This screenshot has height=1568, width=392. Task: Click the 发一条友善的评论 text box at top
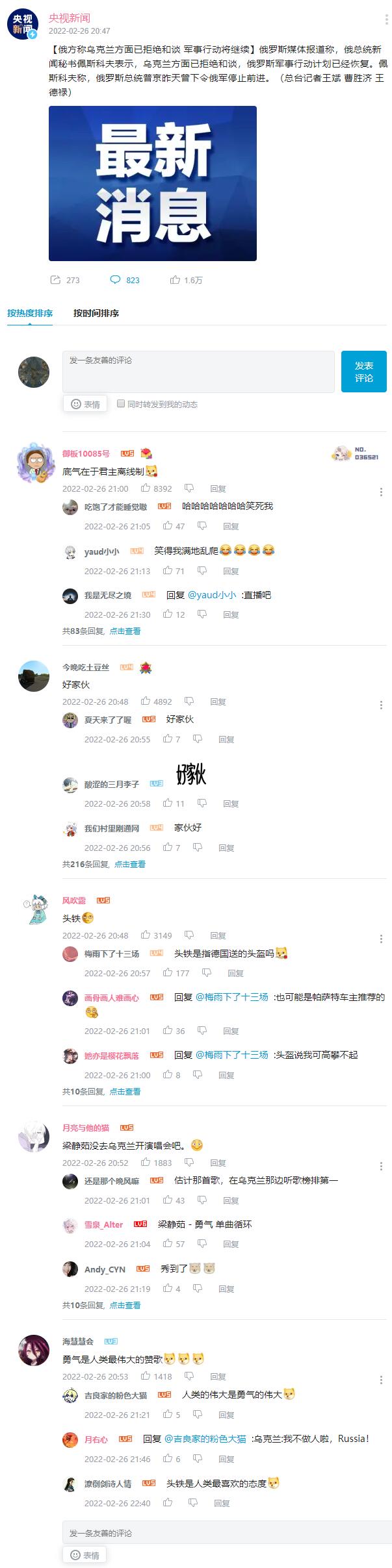(198, 372)
